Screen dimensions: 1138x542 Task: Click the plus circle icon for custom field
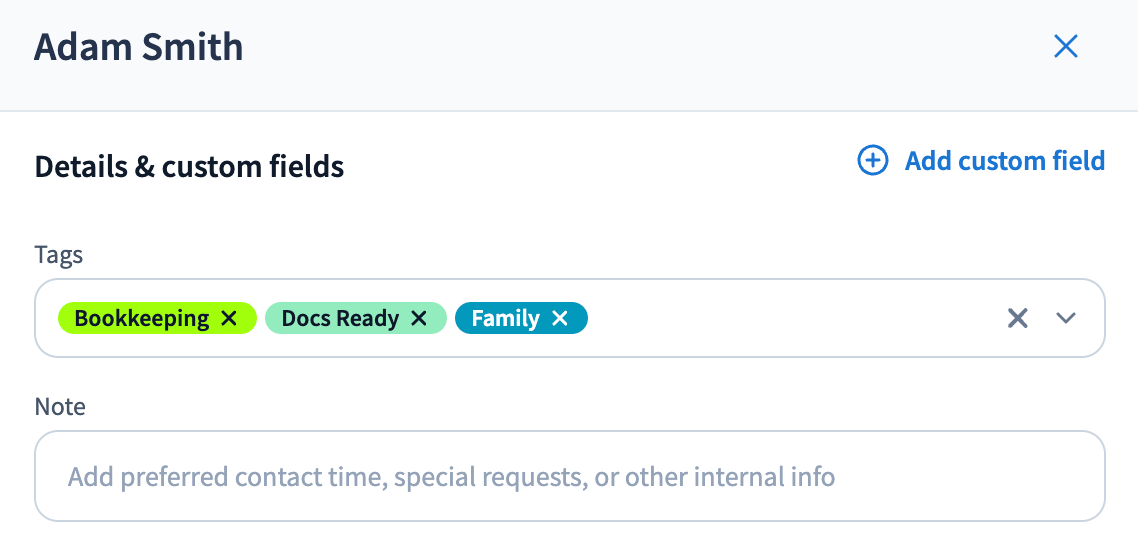873,161
